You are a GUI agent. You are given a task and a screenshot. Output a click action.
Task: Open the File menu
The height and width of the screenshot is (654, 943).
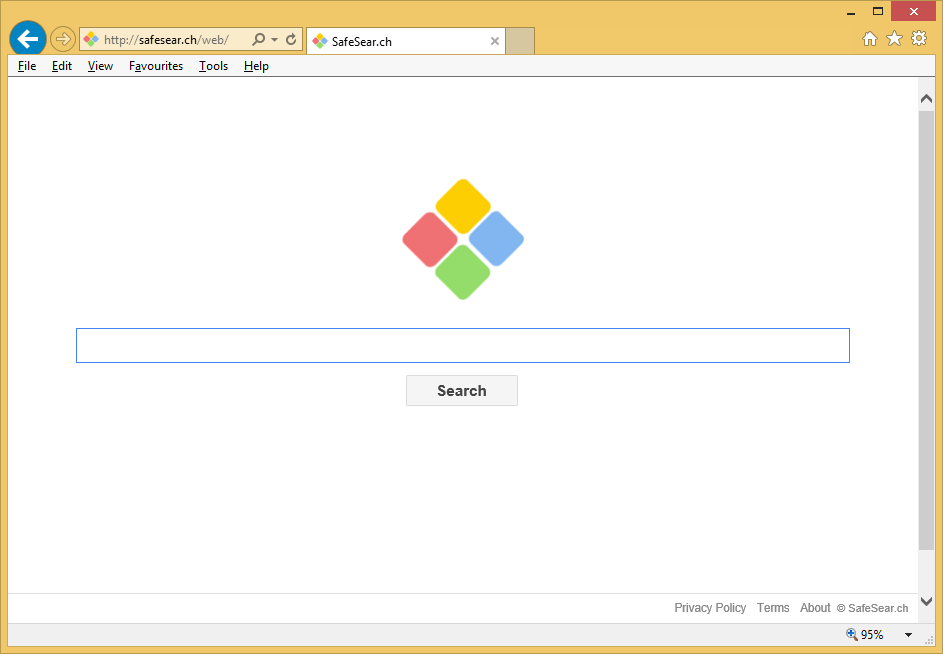(27, 66)
